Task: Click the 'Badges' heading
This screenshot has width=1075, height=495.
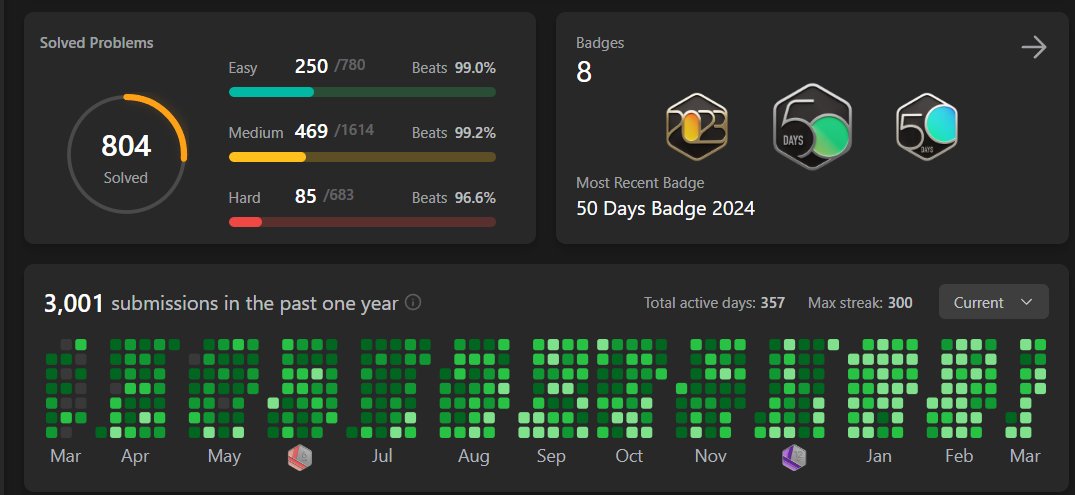Action: (x=600, y=43)
